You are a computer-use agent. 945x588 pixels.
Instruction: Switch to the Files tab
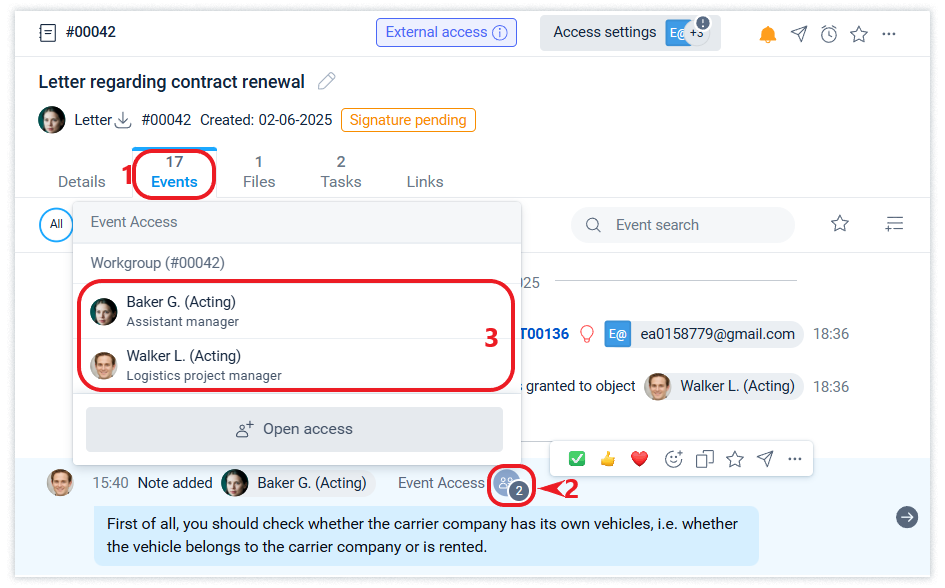click(259, 172)
